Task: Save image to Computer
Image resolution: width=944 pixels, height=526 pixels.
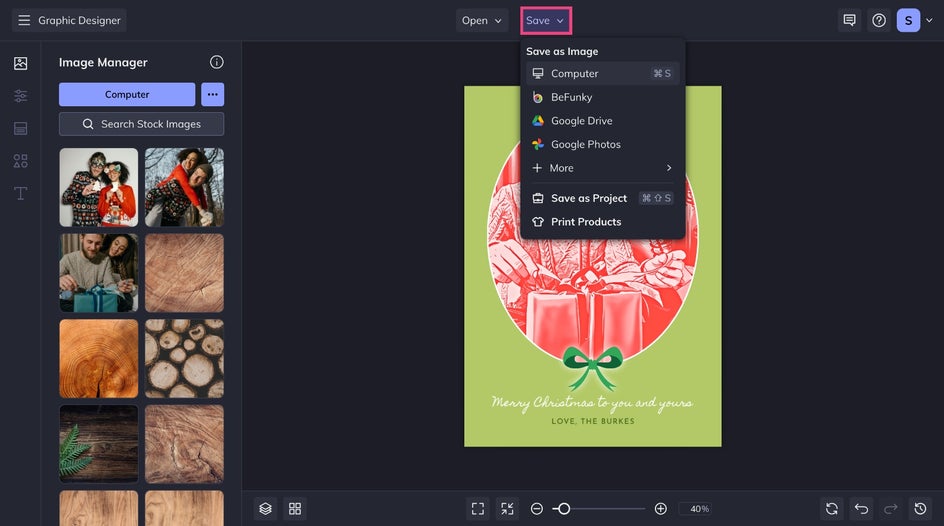Action: (603, 73)
